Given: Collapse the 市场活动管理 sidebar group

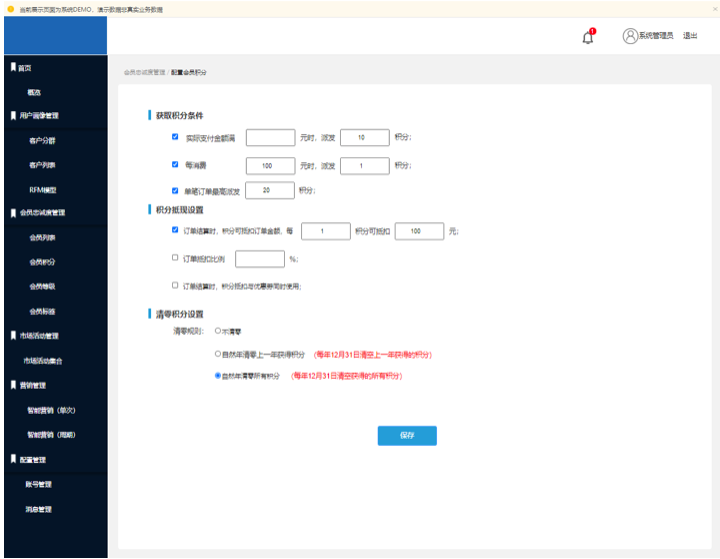Looking at the screenshot, I should pyautogui.click(x=39, y=336).
